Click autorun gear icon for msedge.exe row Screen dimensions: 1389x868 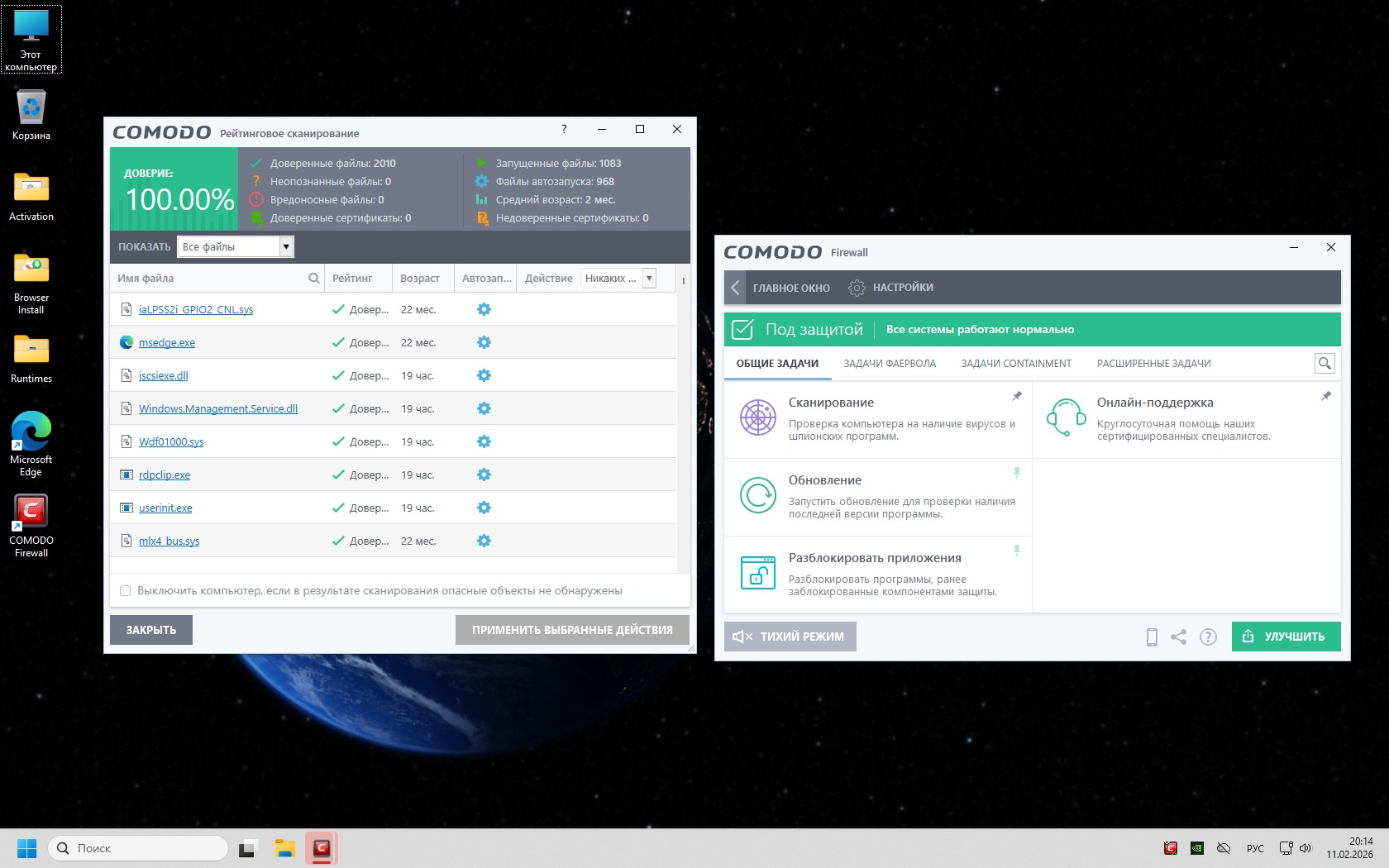pyautogui.click(x=484, y=342)
